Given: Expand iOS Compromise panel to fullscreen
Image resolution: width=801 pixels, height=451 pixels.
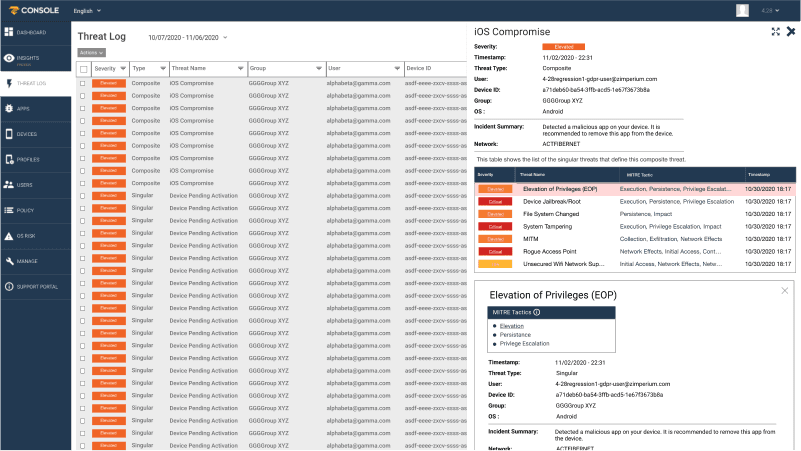Looking at the screenshot, I should pyautogui.click(x=776, y=32).
